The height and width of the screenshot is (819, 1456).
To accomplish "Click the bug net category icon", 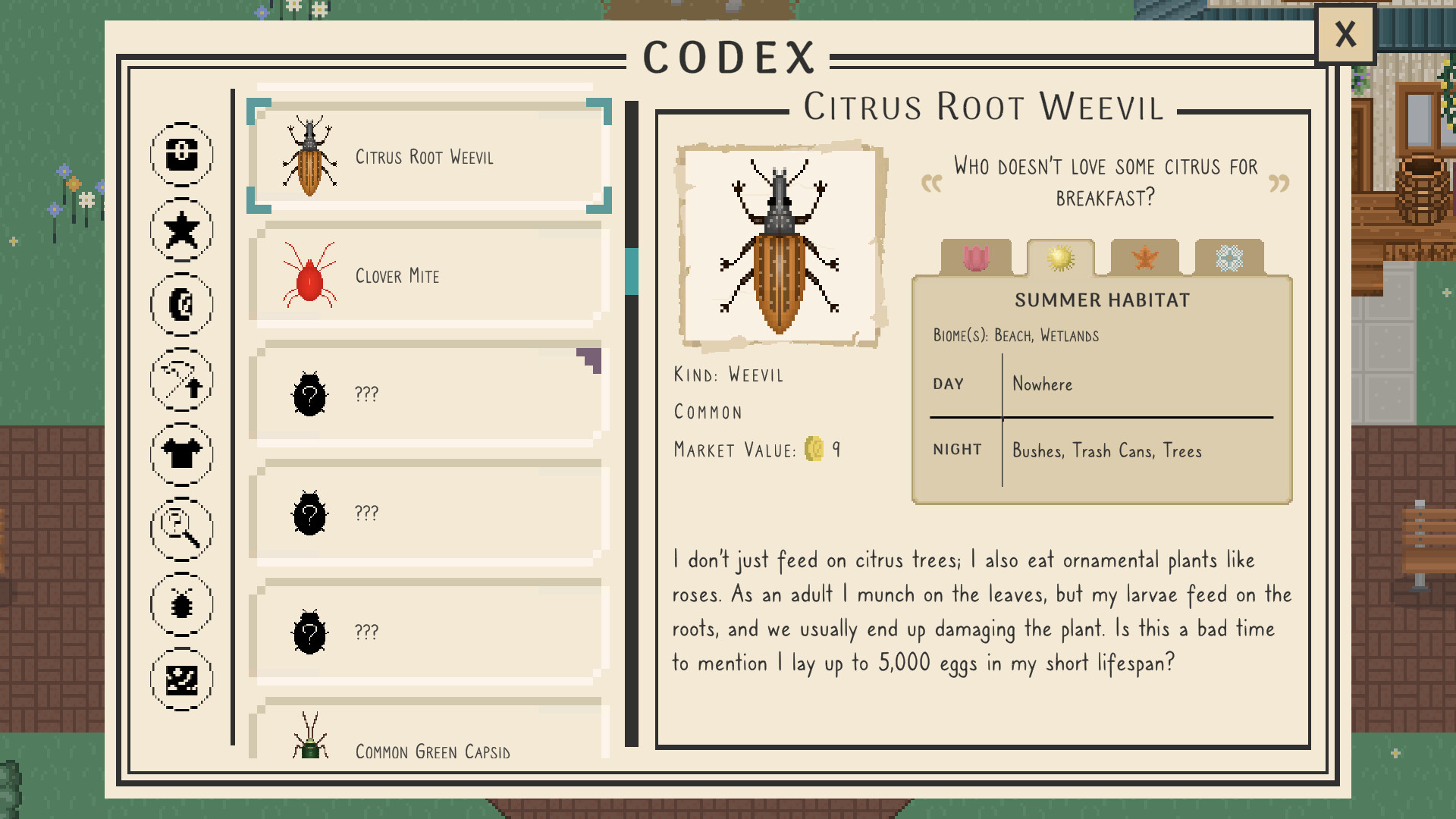I will pyautogui.click(x=182, y=381).
